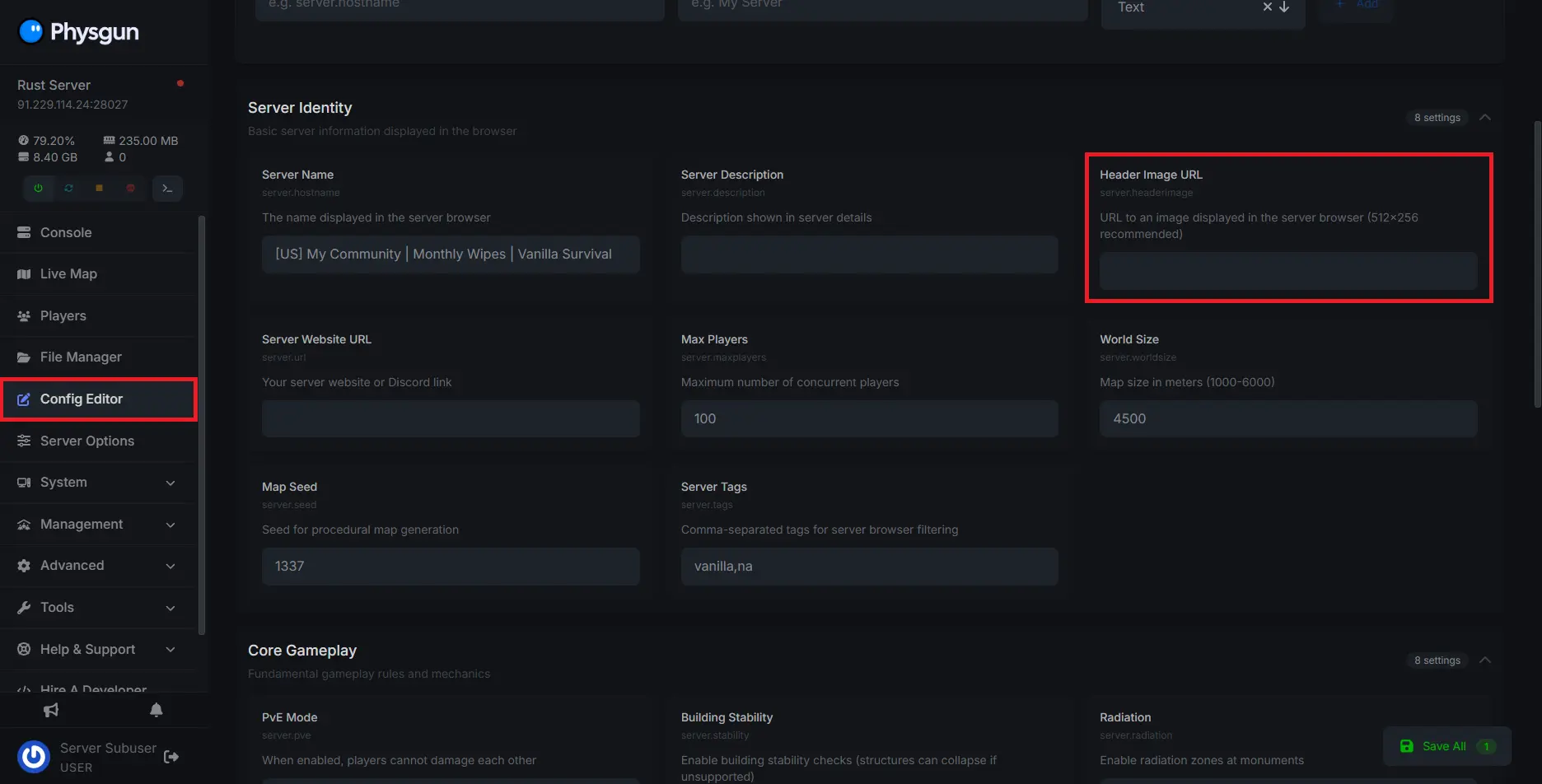Open Console from the sidebar
1542x784 pixels.
click(x=66, y=233)
